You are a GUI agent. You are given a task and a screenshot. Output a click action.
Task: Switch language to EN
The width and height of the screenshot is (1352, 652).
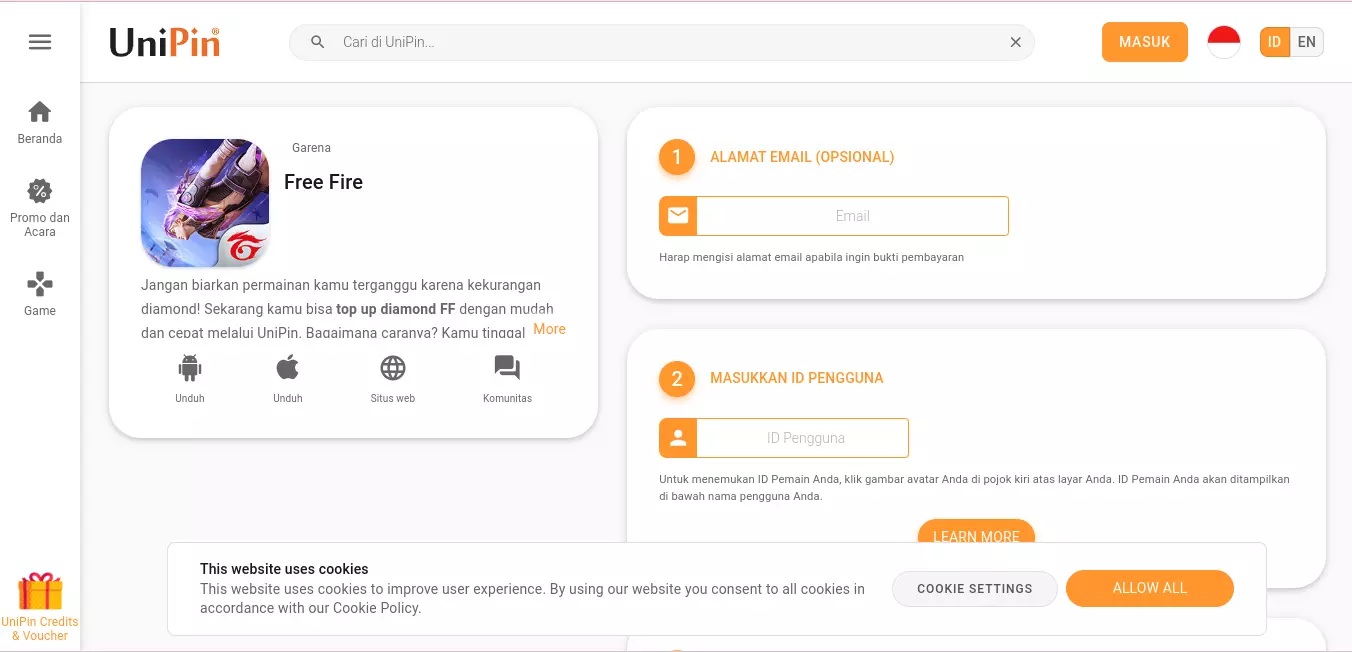click(x=1307, y=42)
